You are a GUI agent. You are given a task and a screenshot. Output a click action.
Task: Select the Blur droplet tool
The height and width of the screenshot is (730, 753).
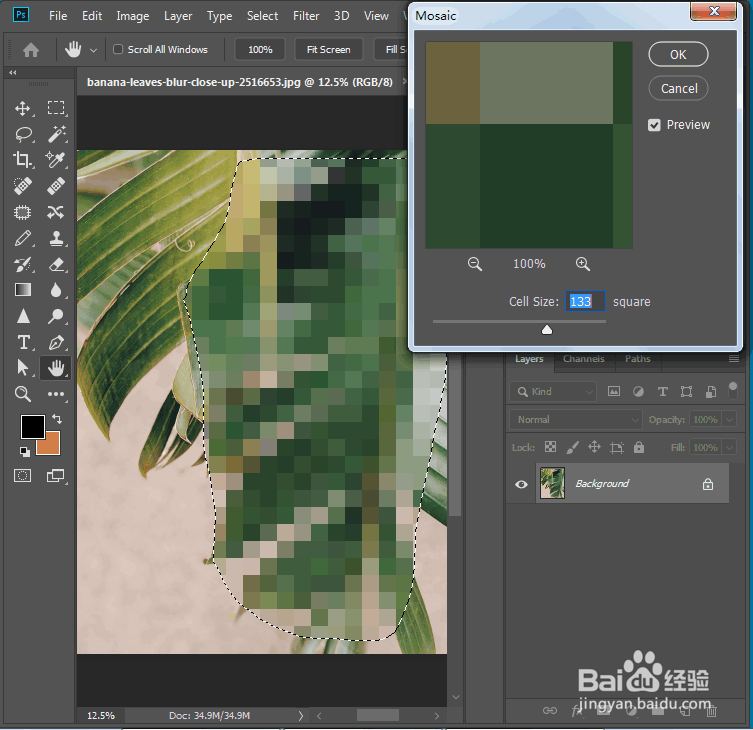click(56, 290)
